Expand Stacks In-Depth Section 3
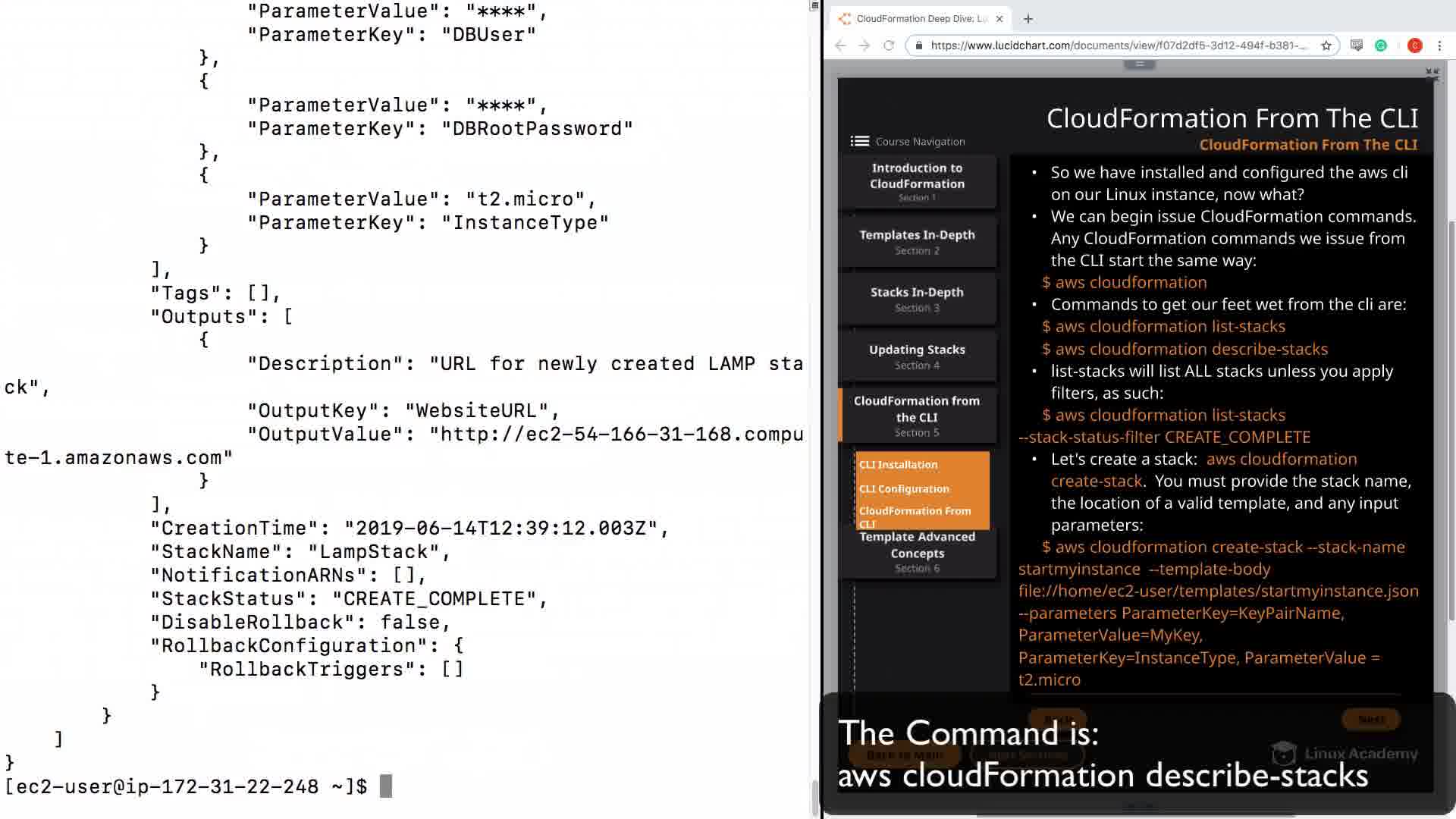The height and width of the screenshot is (819, 1456). tap(917, 300)
